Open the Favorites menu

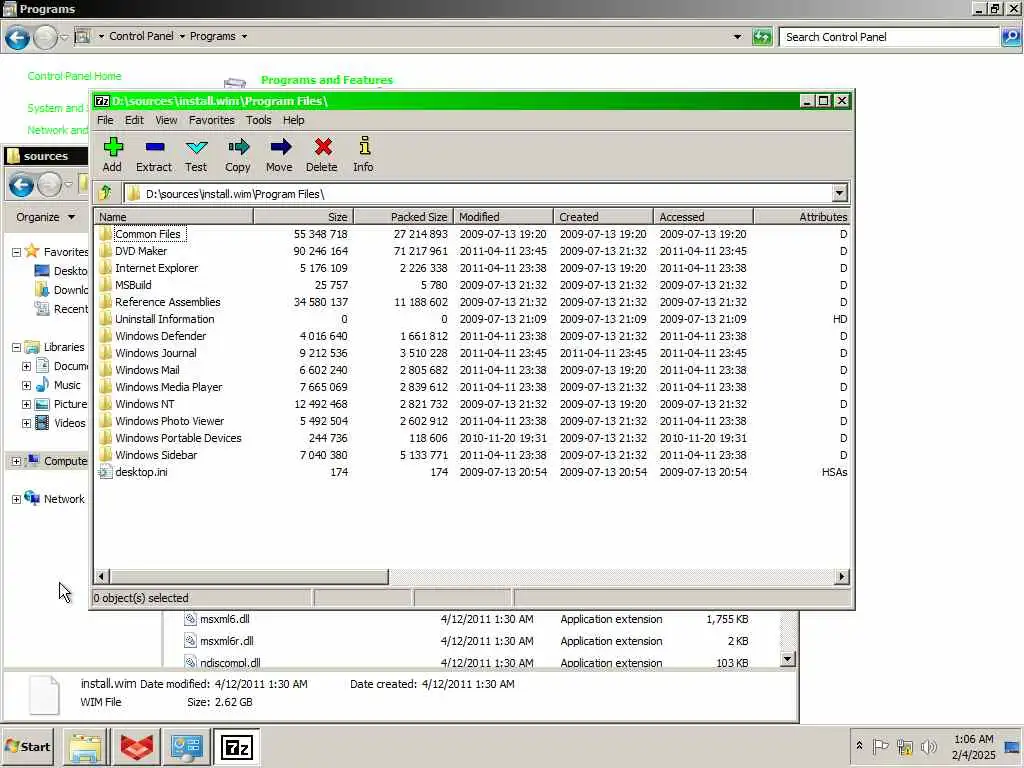tap(212, 120)
